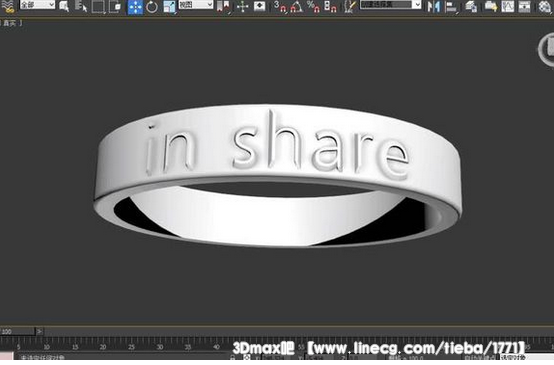This screenshot has height=365, width=554.
Task: Open the Schematic View
Action: click(x=524, y=6)
